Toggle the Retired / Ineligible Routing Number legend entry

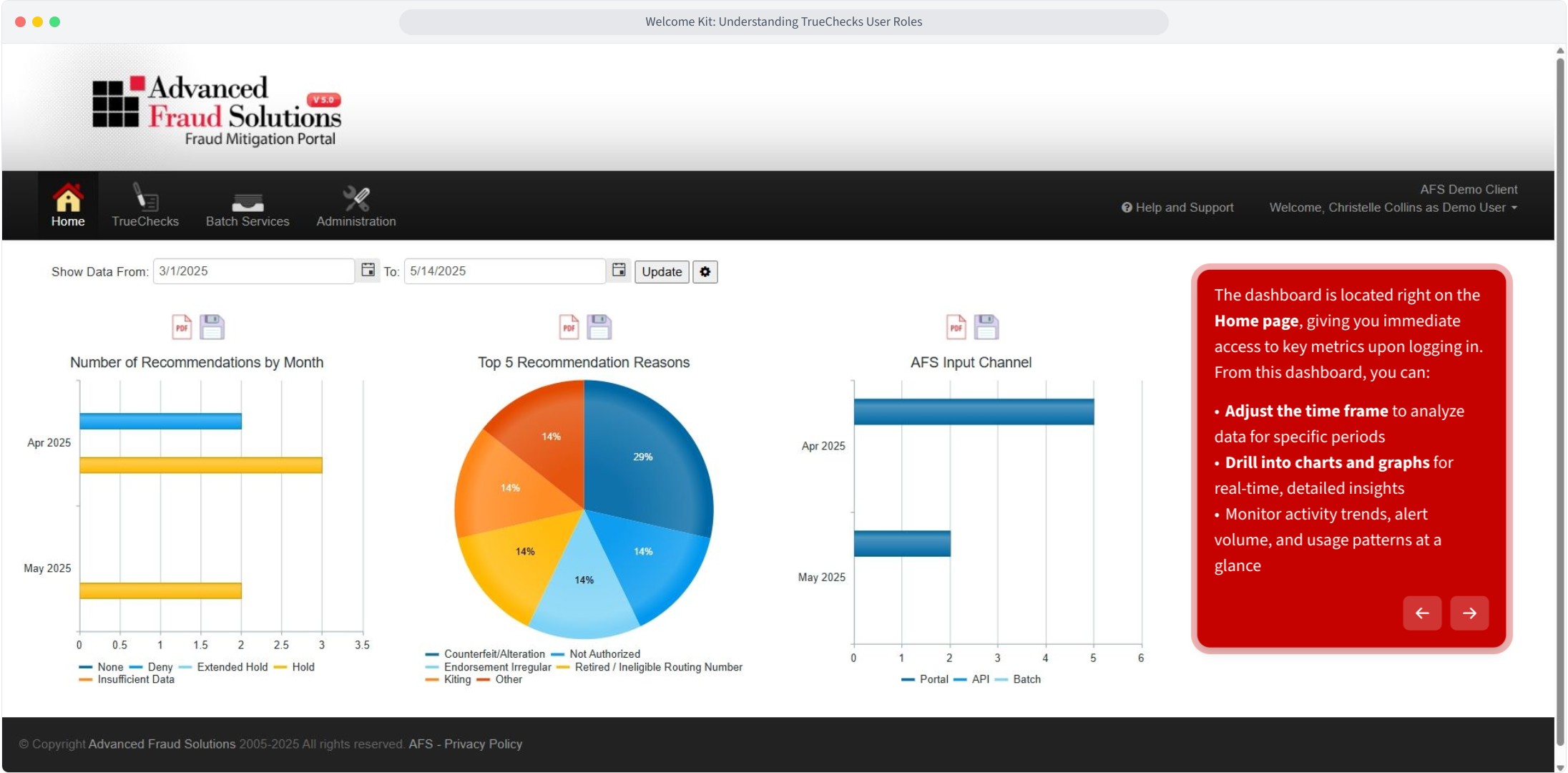coord(650,667)
